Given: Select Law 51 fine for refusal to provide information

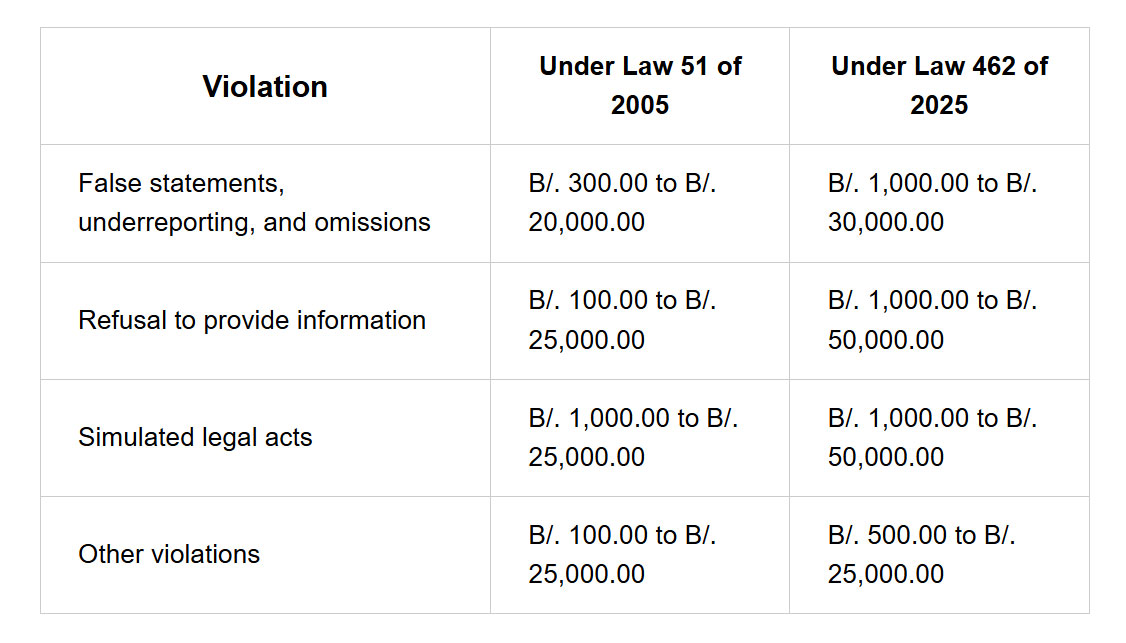Looking at the screenshot, I should [x=640, y=320].
